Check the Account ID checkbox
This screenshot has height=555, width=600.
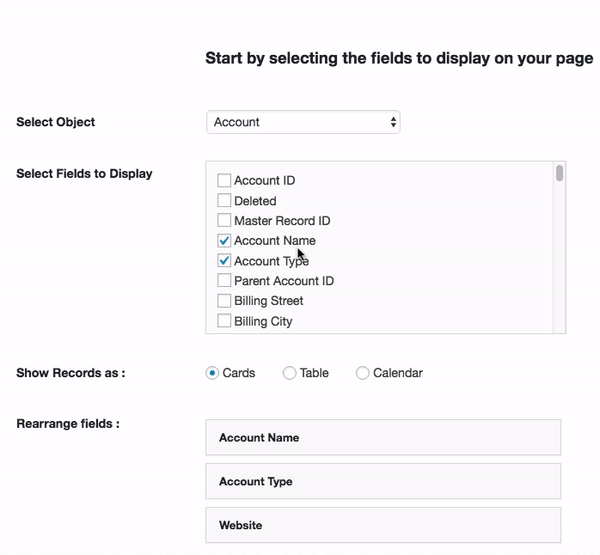tap(224, 180)
